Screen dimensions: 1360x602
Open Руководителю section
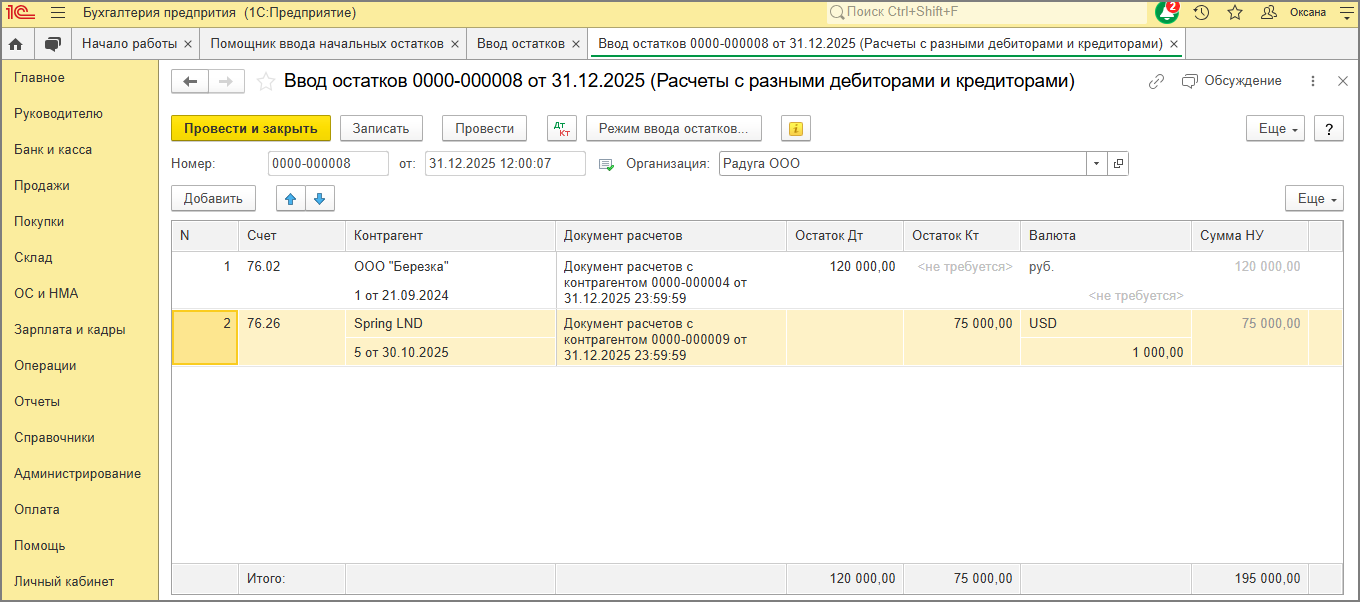58,113
